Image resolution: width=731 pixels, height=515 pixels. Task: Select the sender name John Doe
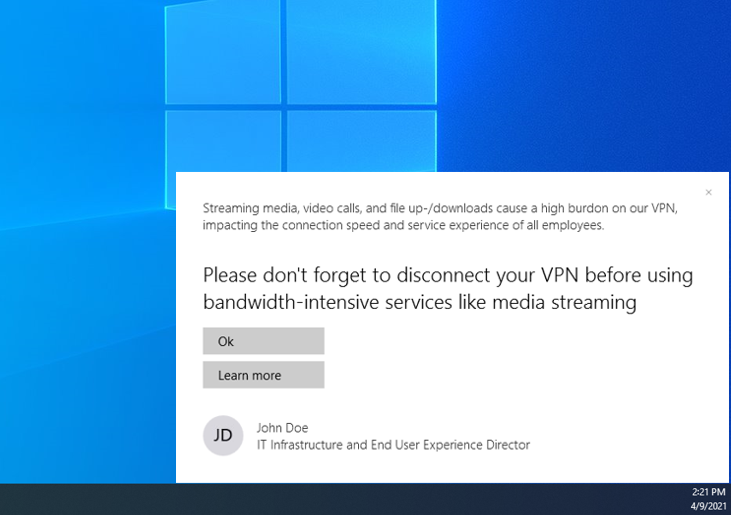282,428
